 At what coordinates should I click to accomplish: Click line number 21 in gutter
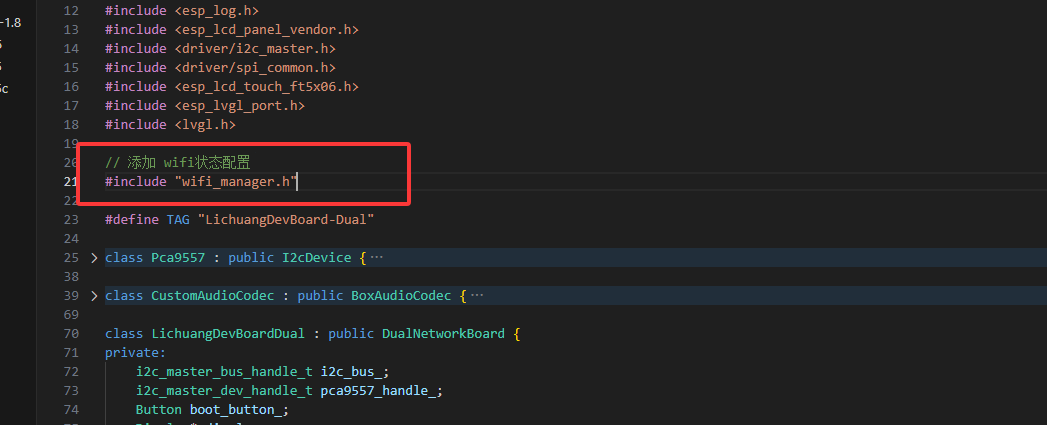[70, 181]
